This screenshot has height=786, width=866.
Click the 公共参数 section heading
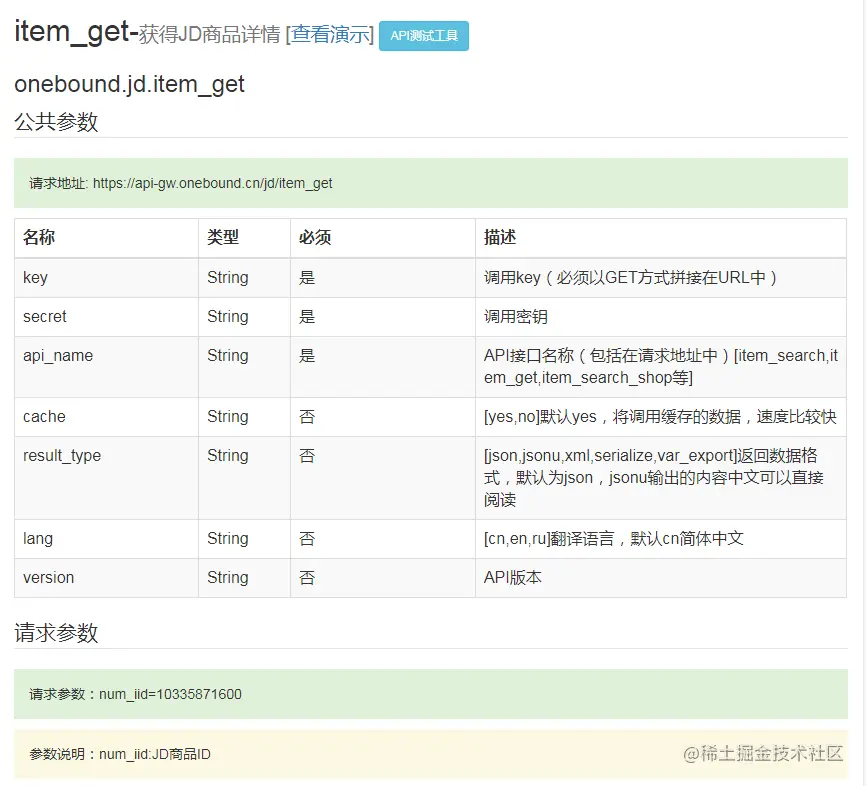[56, 122]
